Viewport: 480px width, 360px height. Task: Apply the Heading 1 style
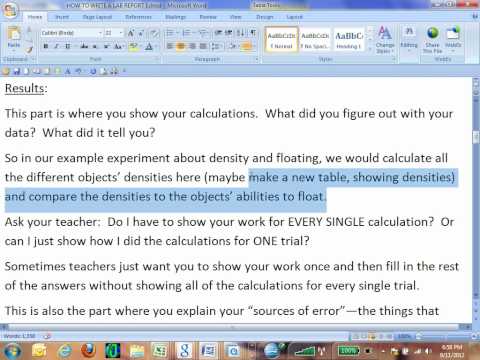pyautogui.click(x=349, y=40)
